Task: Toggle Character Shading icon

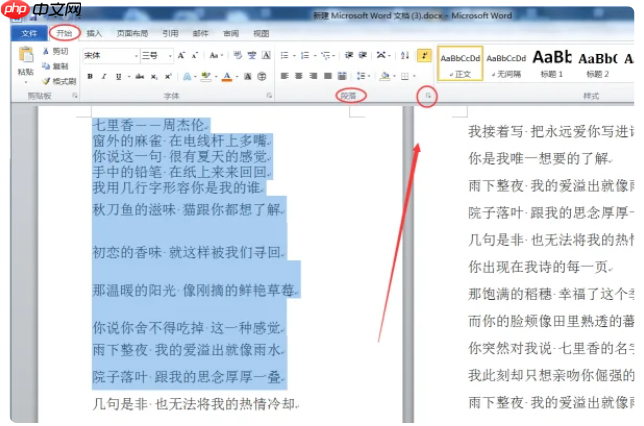Action: click(x=248, y=76)
